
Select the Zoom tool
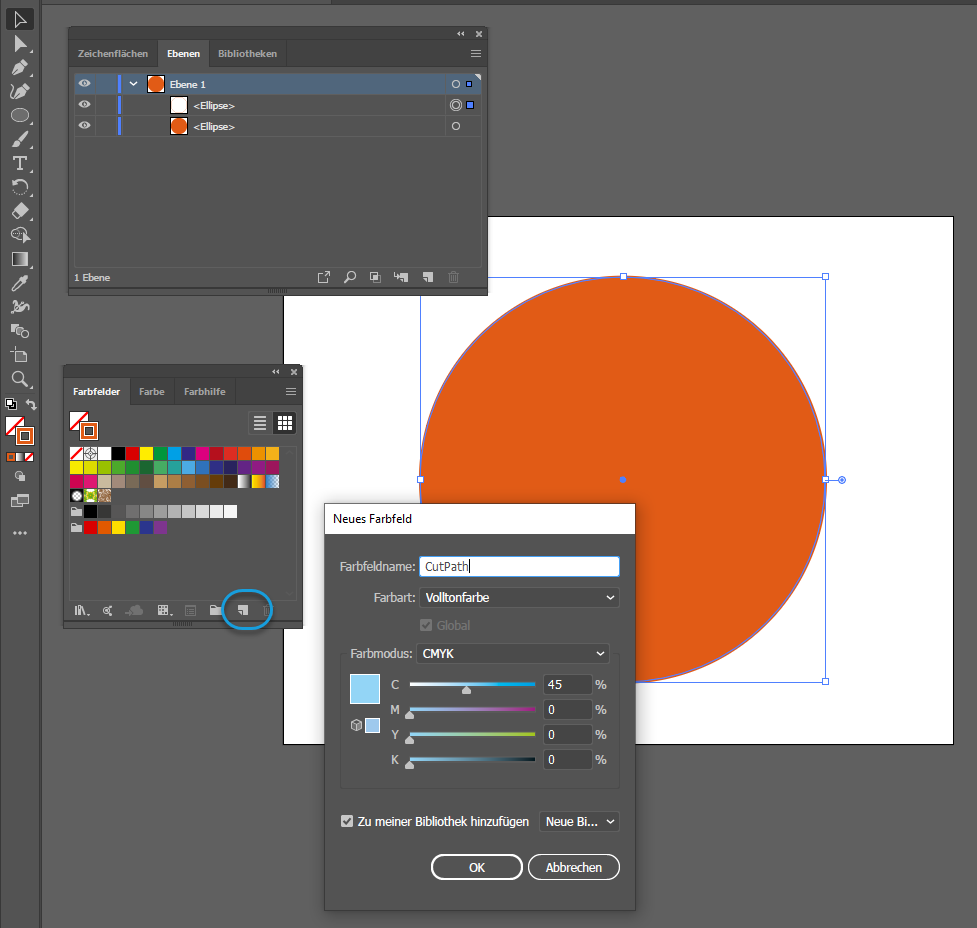(20, 379)
